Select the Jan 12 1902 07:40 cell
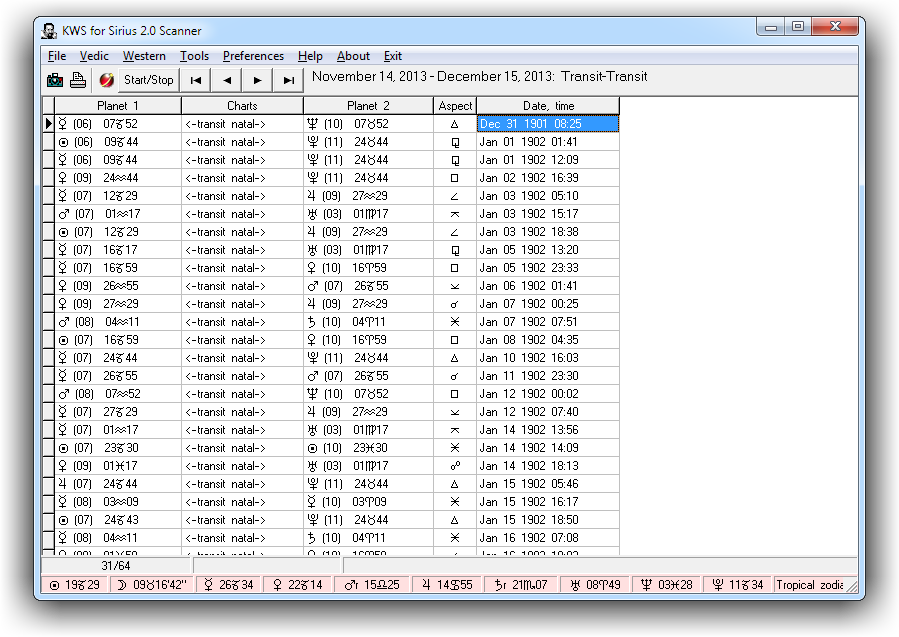Image resolution: width=899 pixels, height=637 pixels. pos(548,412)
